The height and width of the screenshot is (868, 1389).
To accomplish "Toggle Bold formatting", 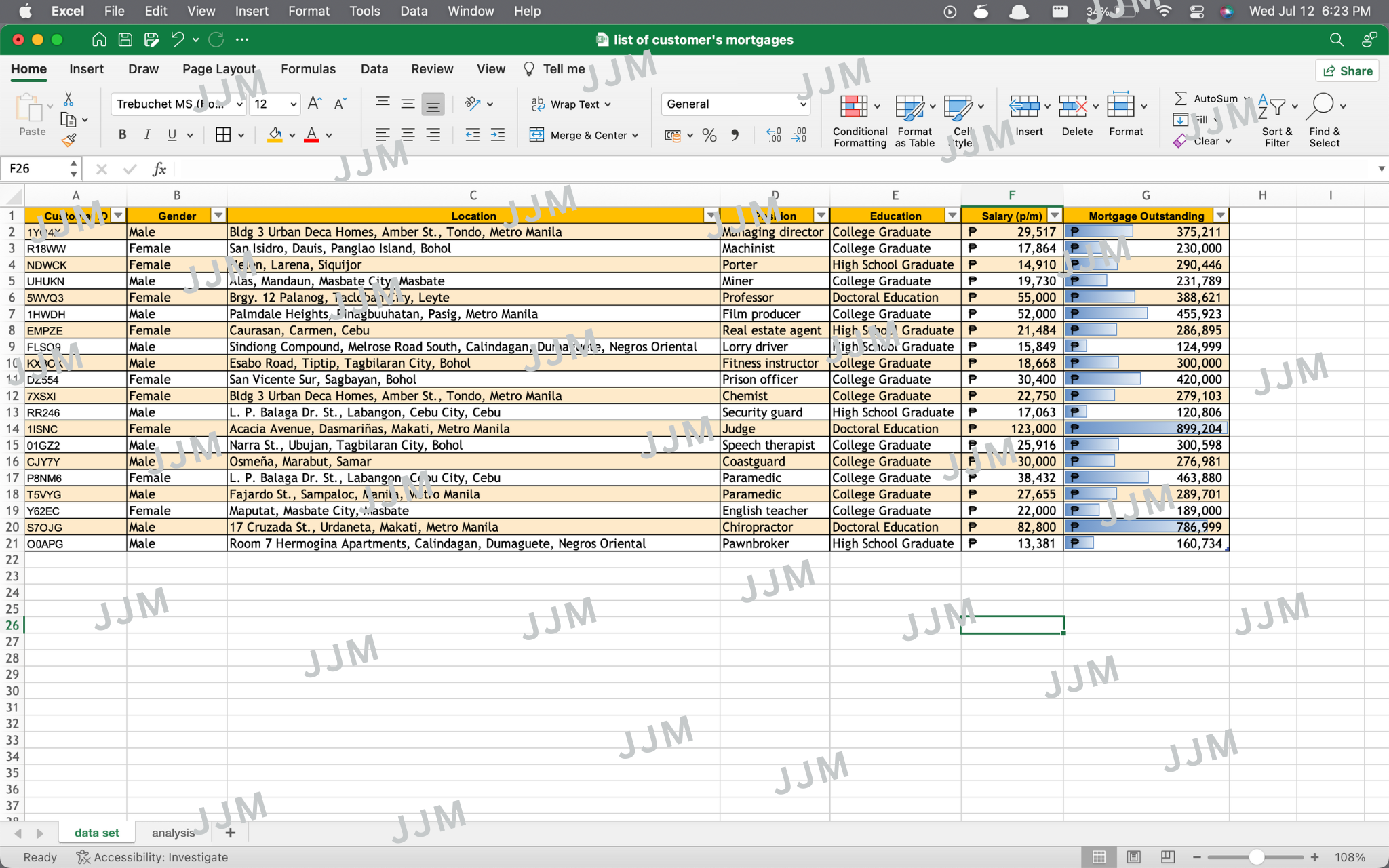I will [122, 135].
